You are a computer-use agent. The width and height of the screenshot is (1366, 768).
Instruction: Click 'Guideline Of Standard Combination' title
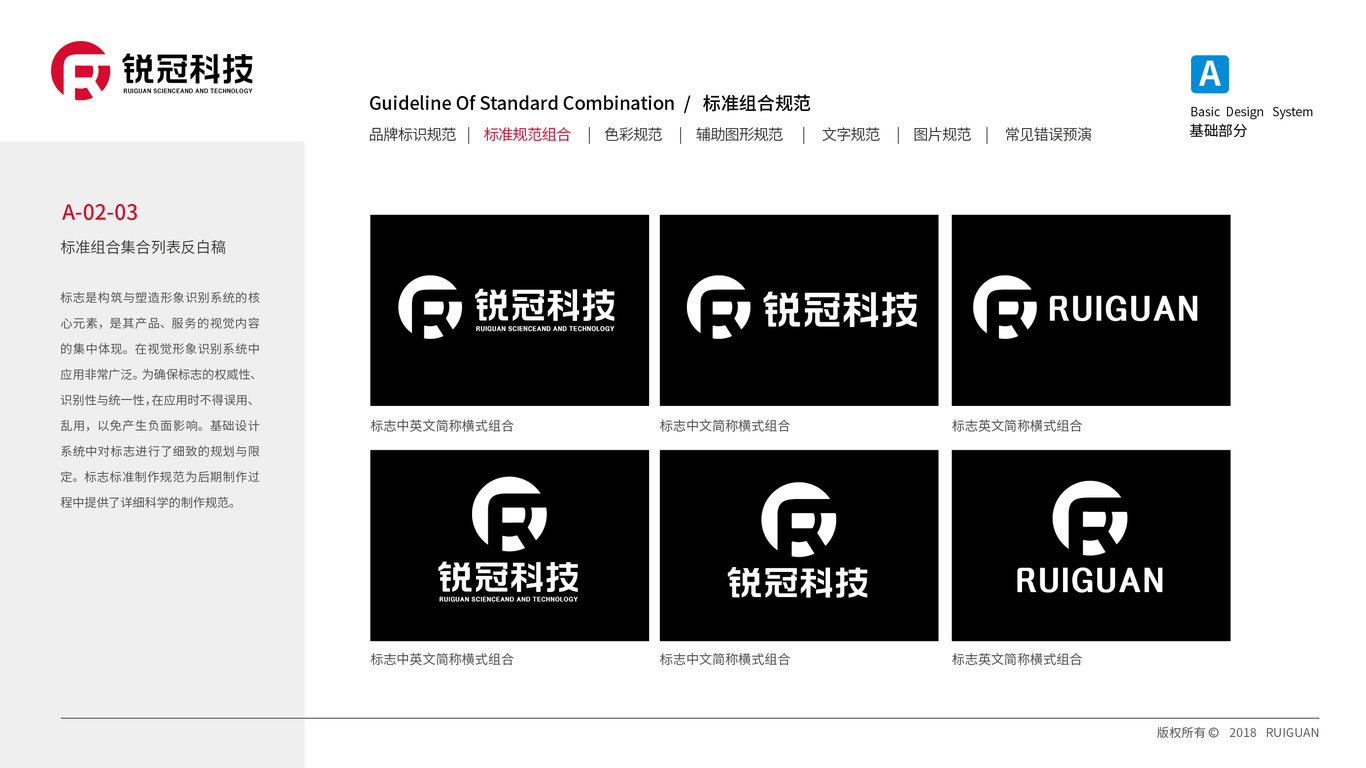tap(522, 103)
